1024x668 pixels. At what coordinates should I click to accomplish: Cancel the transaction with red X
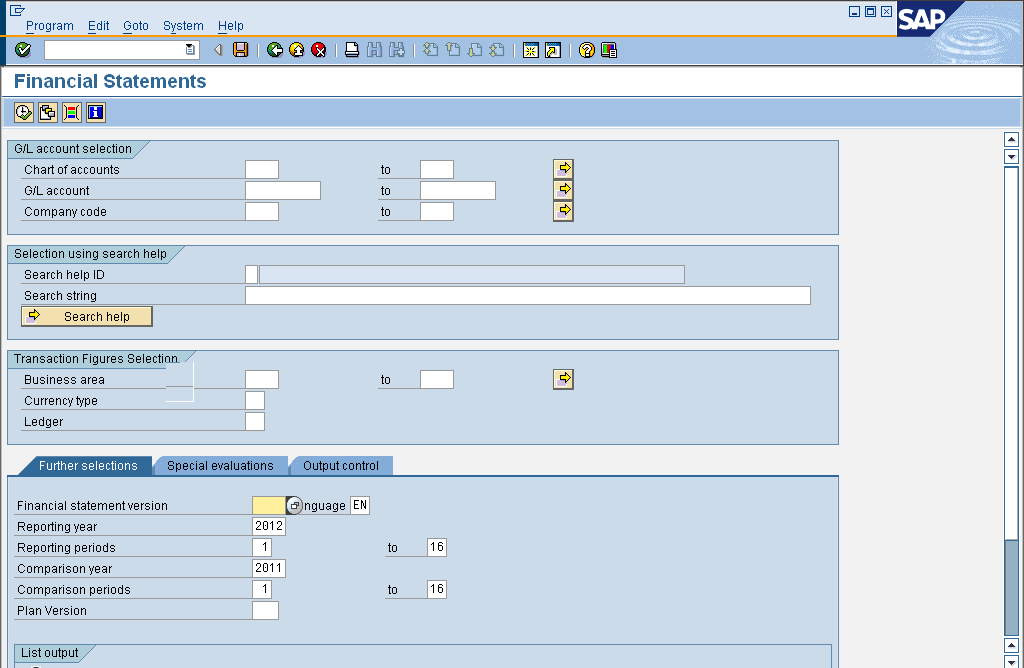pos(319,49)
